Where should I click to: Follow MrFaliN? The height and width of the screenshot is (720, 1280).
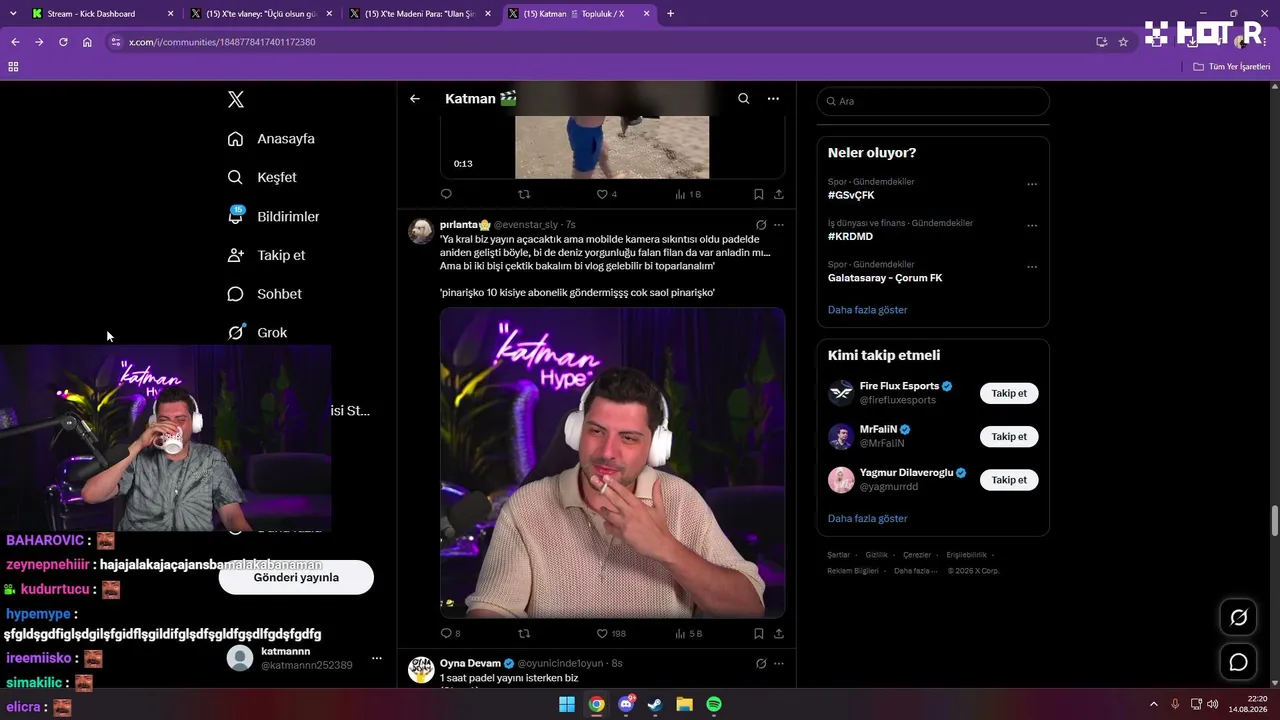click(x=1009, y=436)
